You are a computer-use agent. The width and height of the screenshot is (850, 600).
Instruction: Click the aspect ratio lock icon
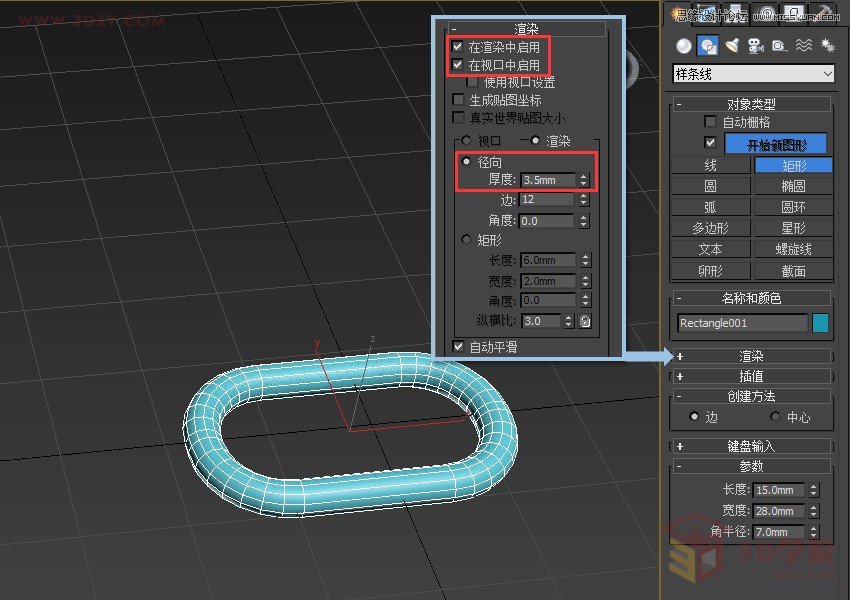click(585, 321)
